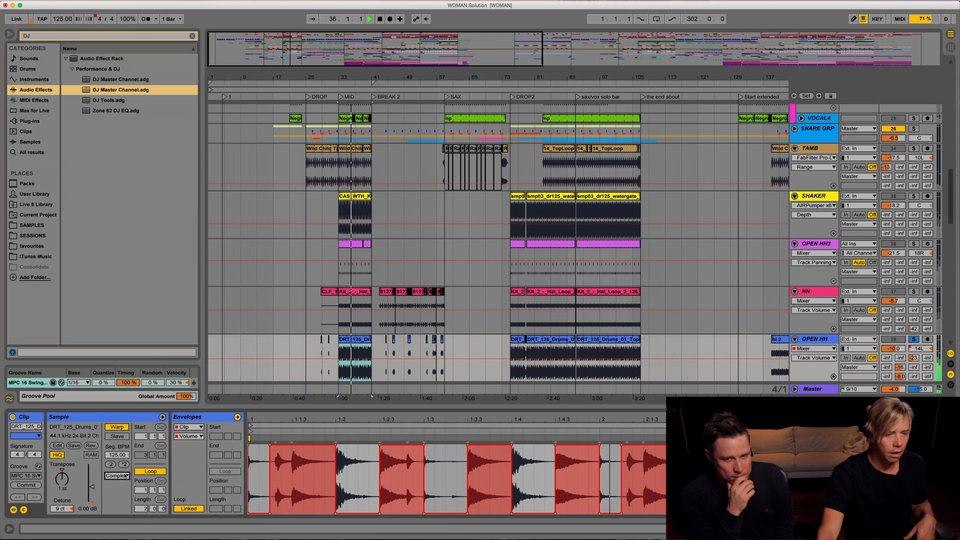Open User Library in Places
The height and width of the screenshot is (540, 960).
click(34, 193)
